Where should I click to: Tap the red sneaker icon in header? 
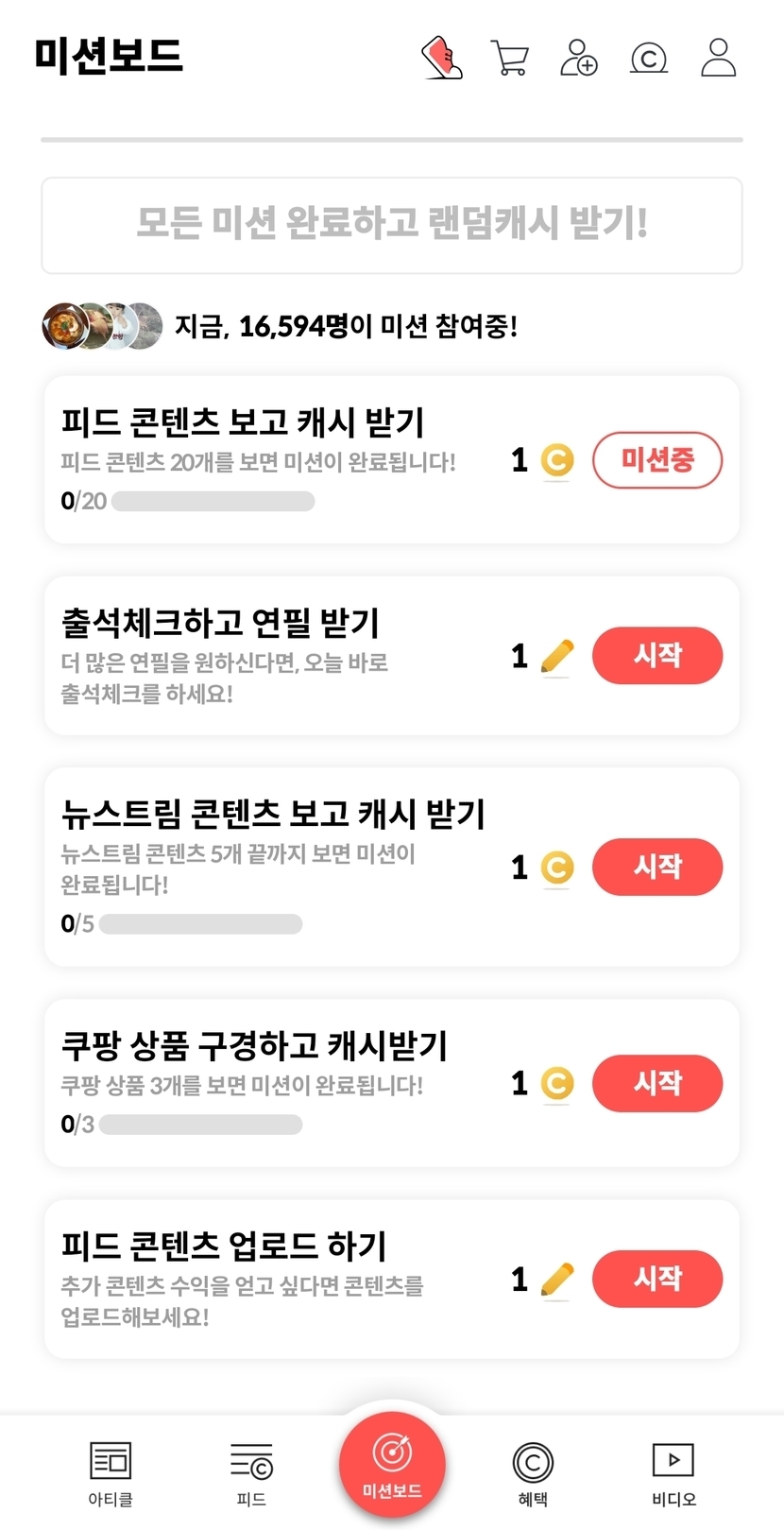click(x=441, y=58)
